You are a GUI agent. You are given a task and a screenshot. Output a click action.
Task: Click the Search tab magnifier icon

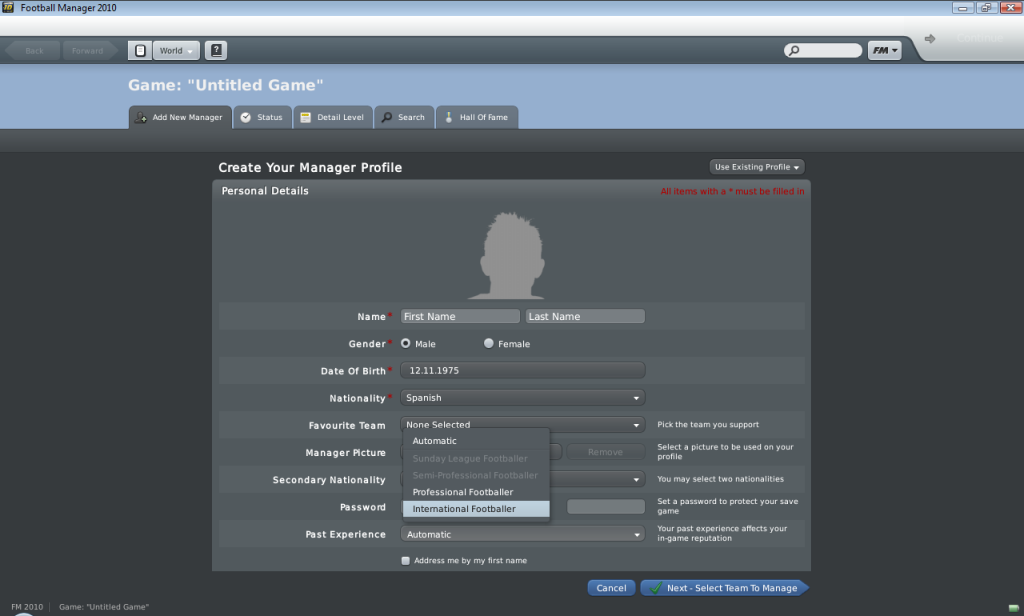[x=387, y=118]
